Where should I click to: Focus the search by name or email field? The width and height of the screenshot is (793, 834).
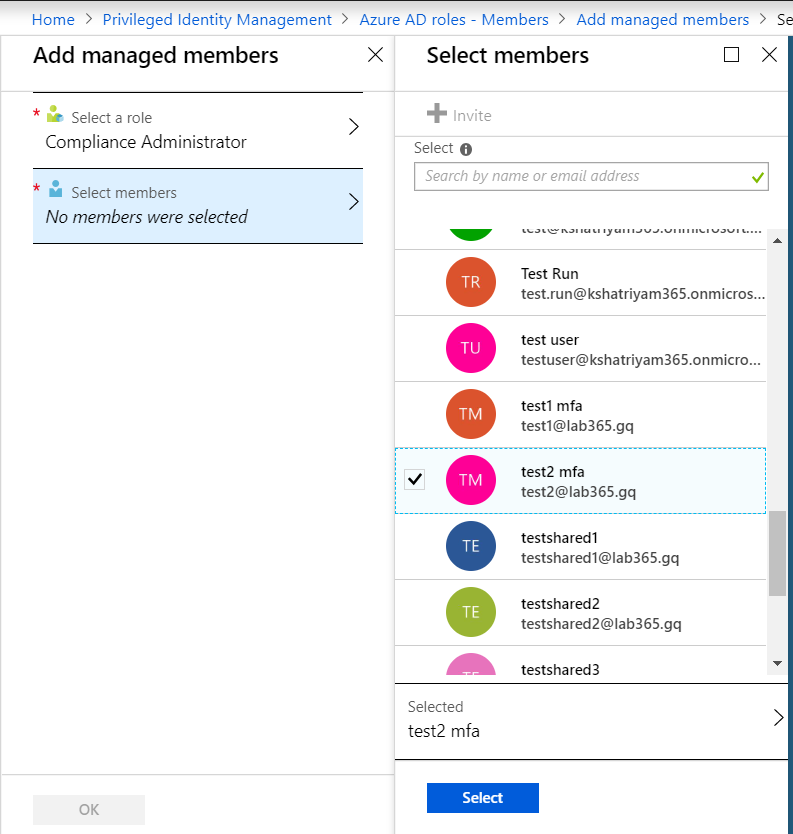(x=591, y=177)
